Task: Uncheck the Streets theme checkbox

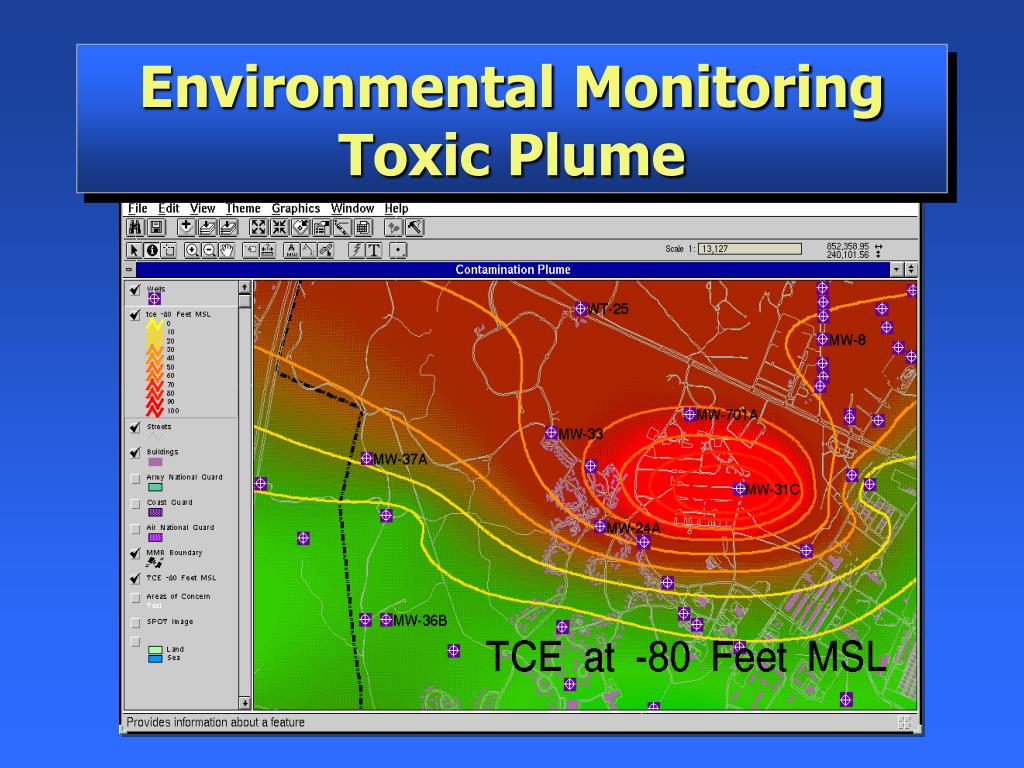Action: coord(135,427)
